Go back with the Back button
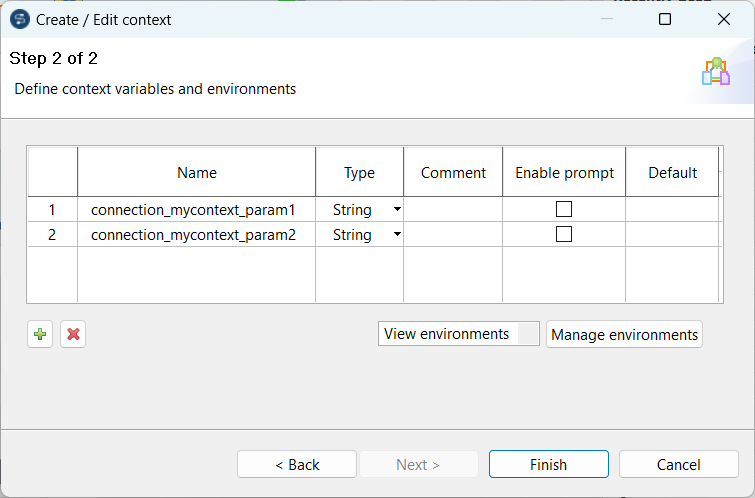 click(x=297, y=464)
